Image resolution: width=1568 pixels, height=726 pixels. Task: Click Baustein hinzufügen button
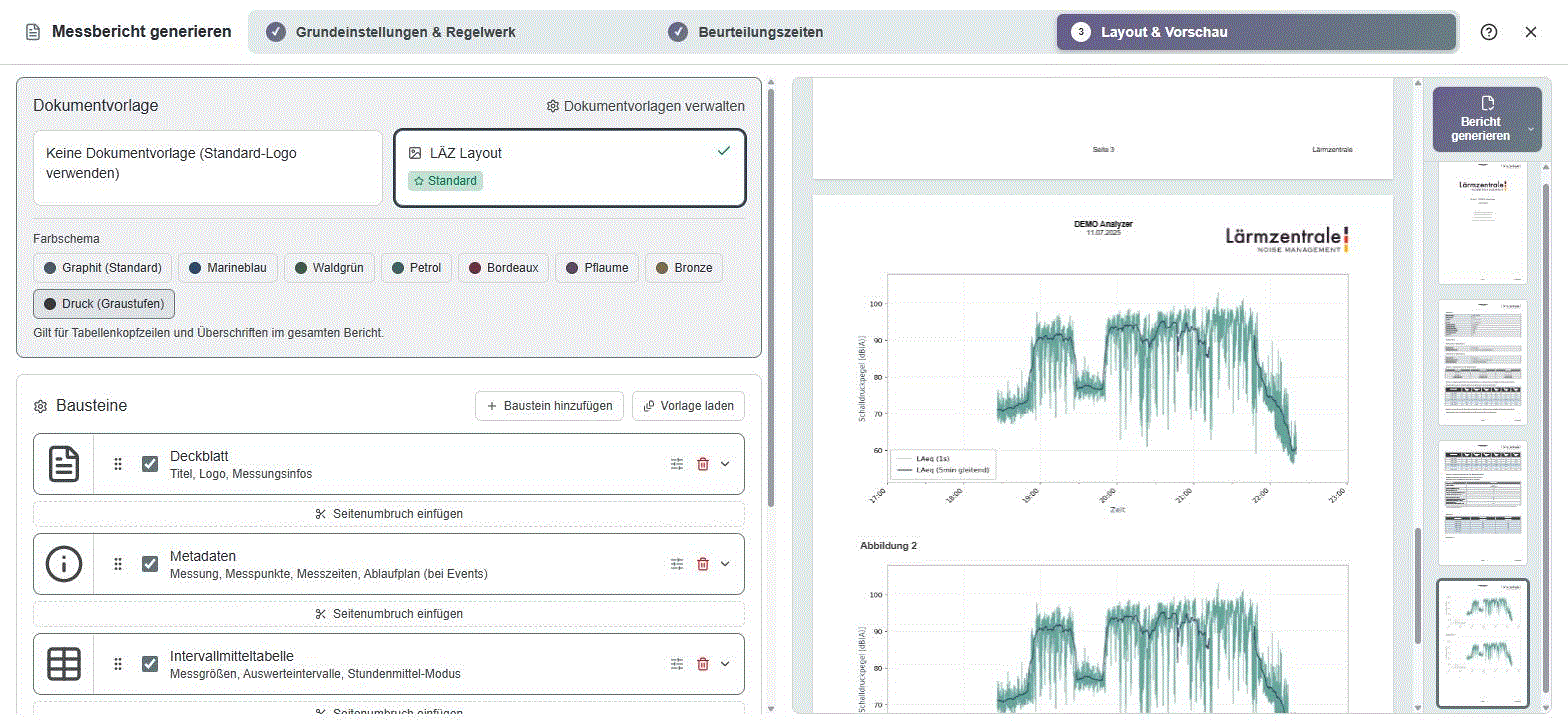point(550,406)
